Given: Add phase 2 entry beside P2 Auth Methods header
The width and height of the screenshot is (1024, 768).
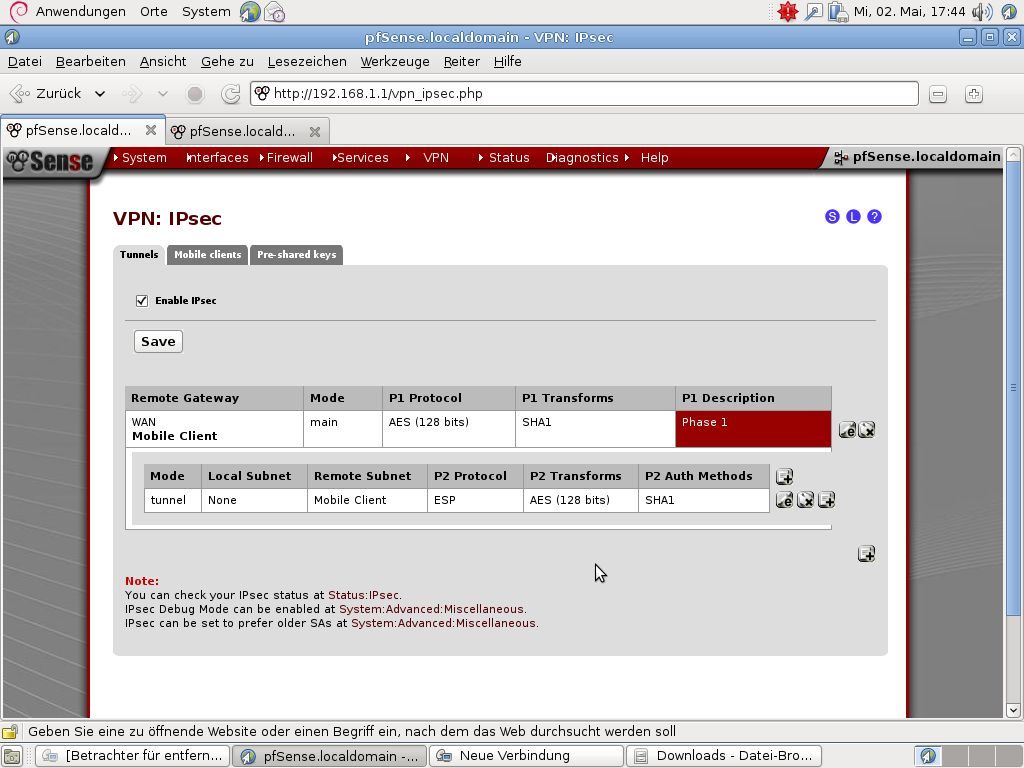Looking at the screenshot, I should [784, 476].
